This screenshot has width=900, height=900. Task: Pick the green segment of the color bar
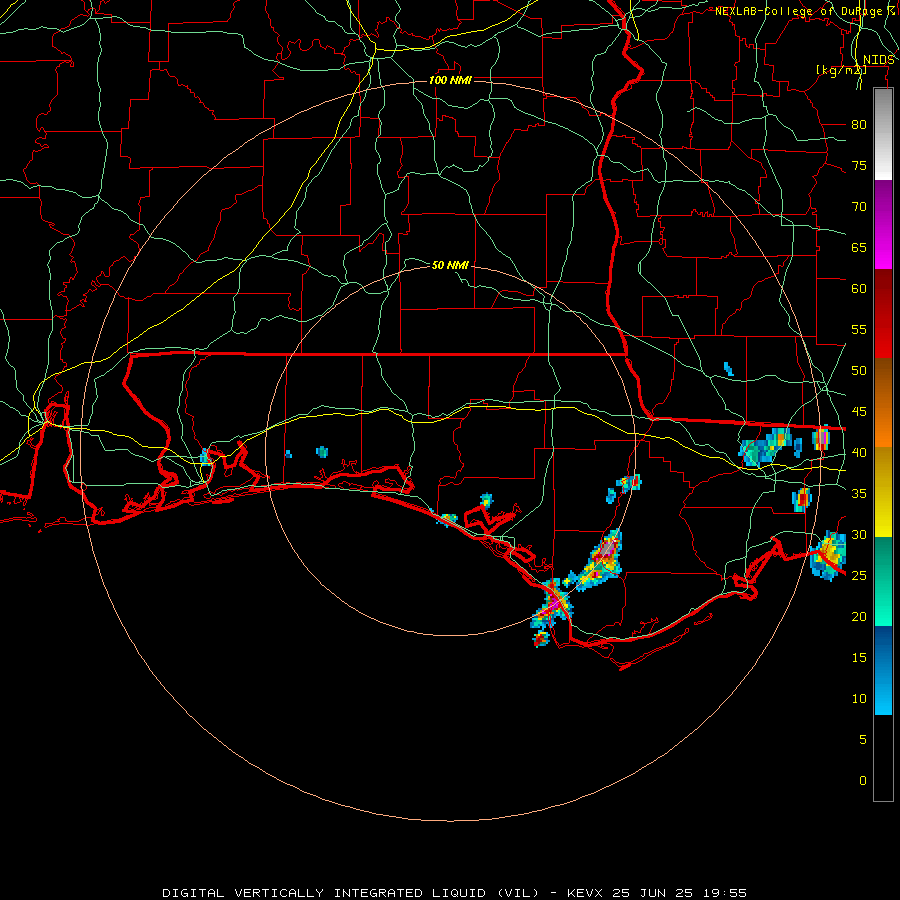click(883, 581)
